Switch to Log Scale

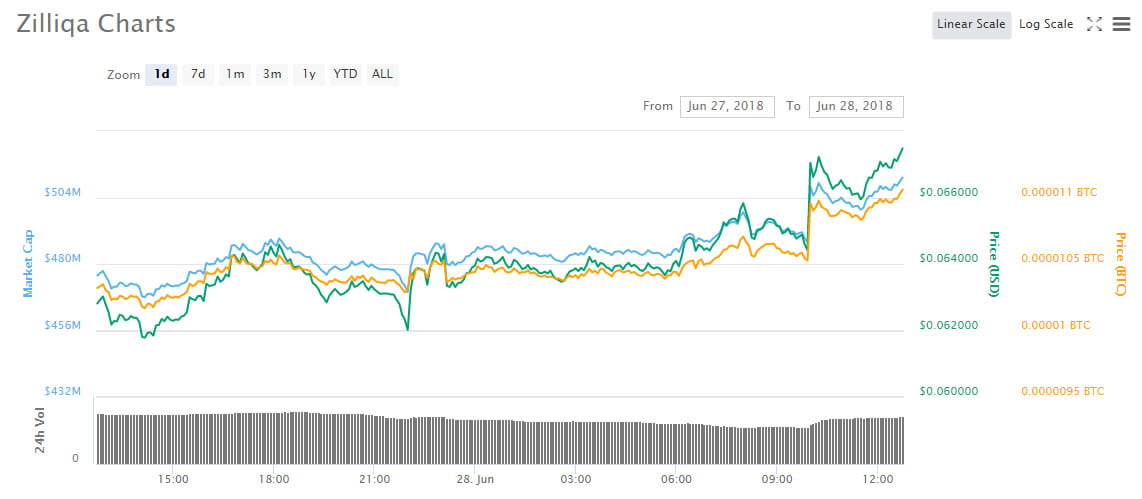pyautogui.click(x=1046, y=24)
